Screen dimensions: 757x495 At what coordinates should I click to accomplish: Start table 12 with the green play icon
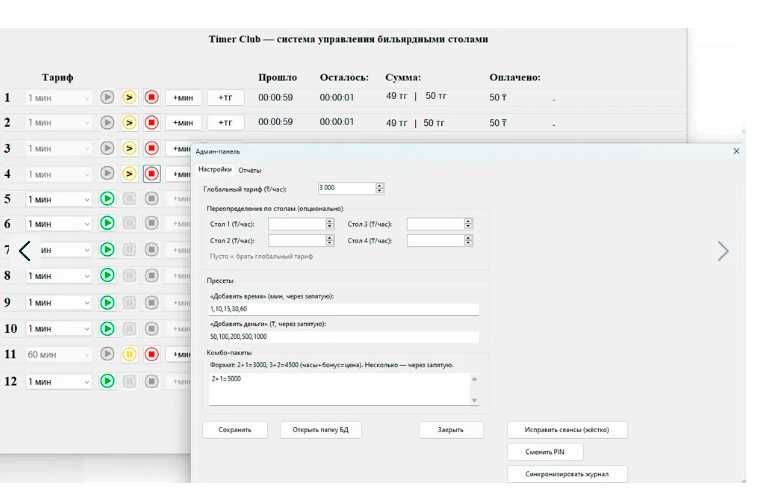[107, 381]
